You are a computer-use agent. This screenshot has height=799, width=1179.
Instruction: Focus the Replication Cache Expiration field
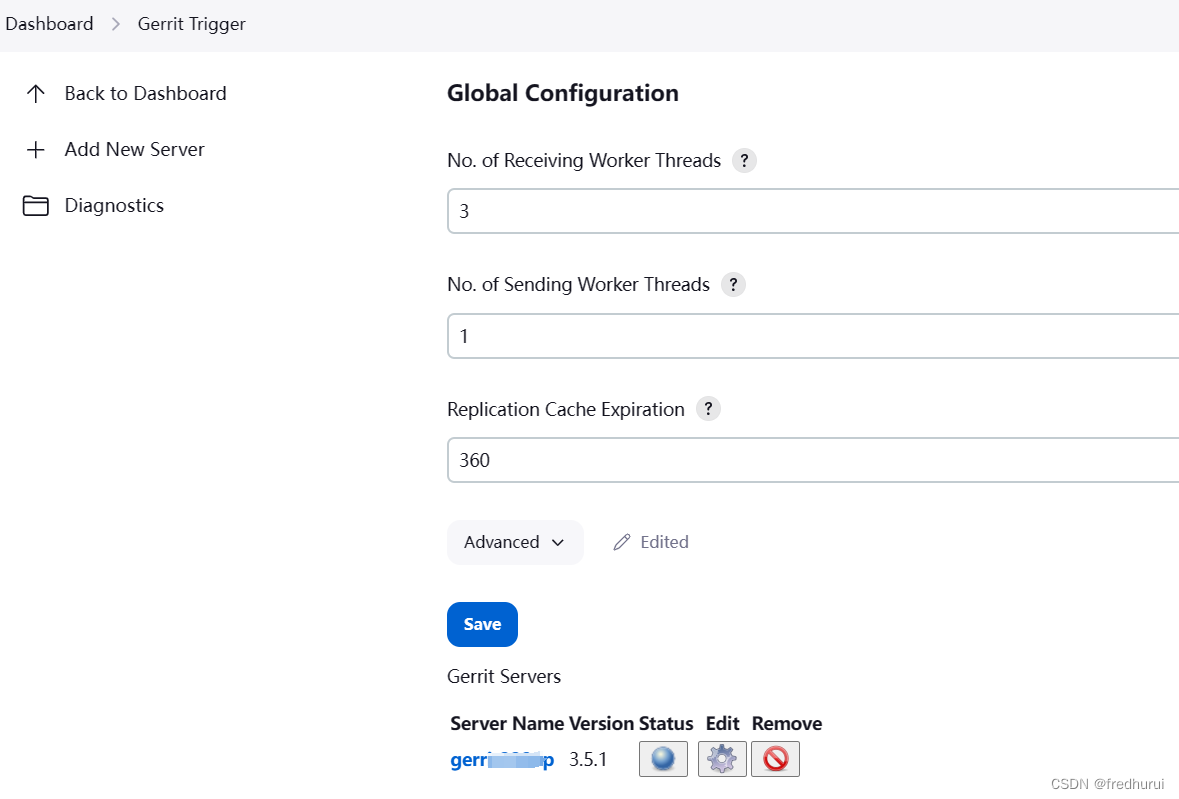tap(813, 460)
